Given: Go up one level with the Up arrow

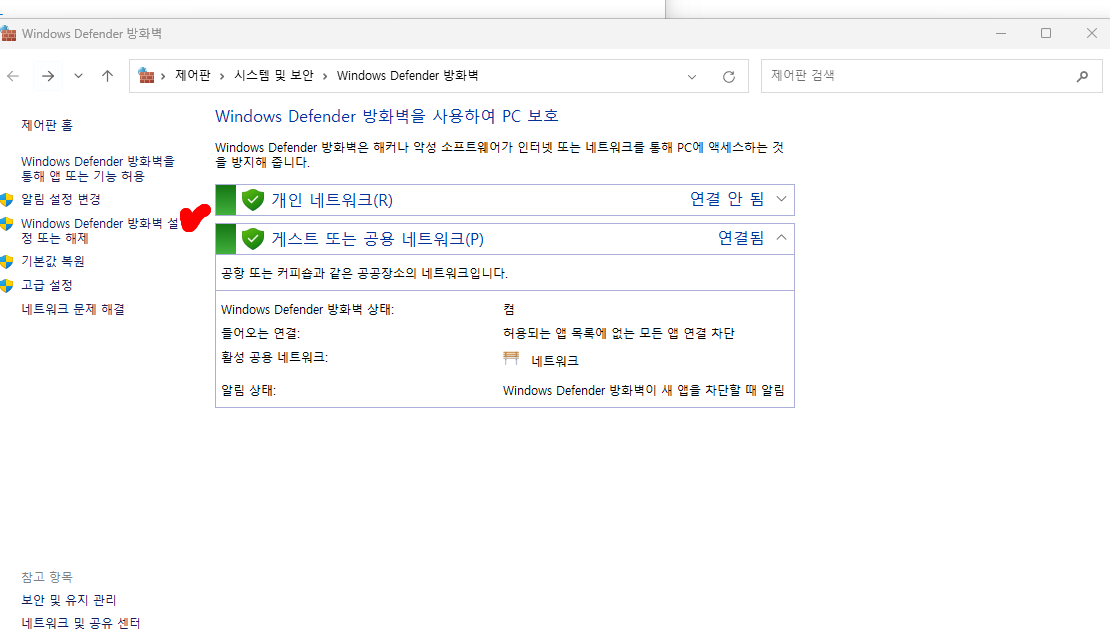Looking at the screenshot, I should [107, 76].
